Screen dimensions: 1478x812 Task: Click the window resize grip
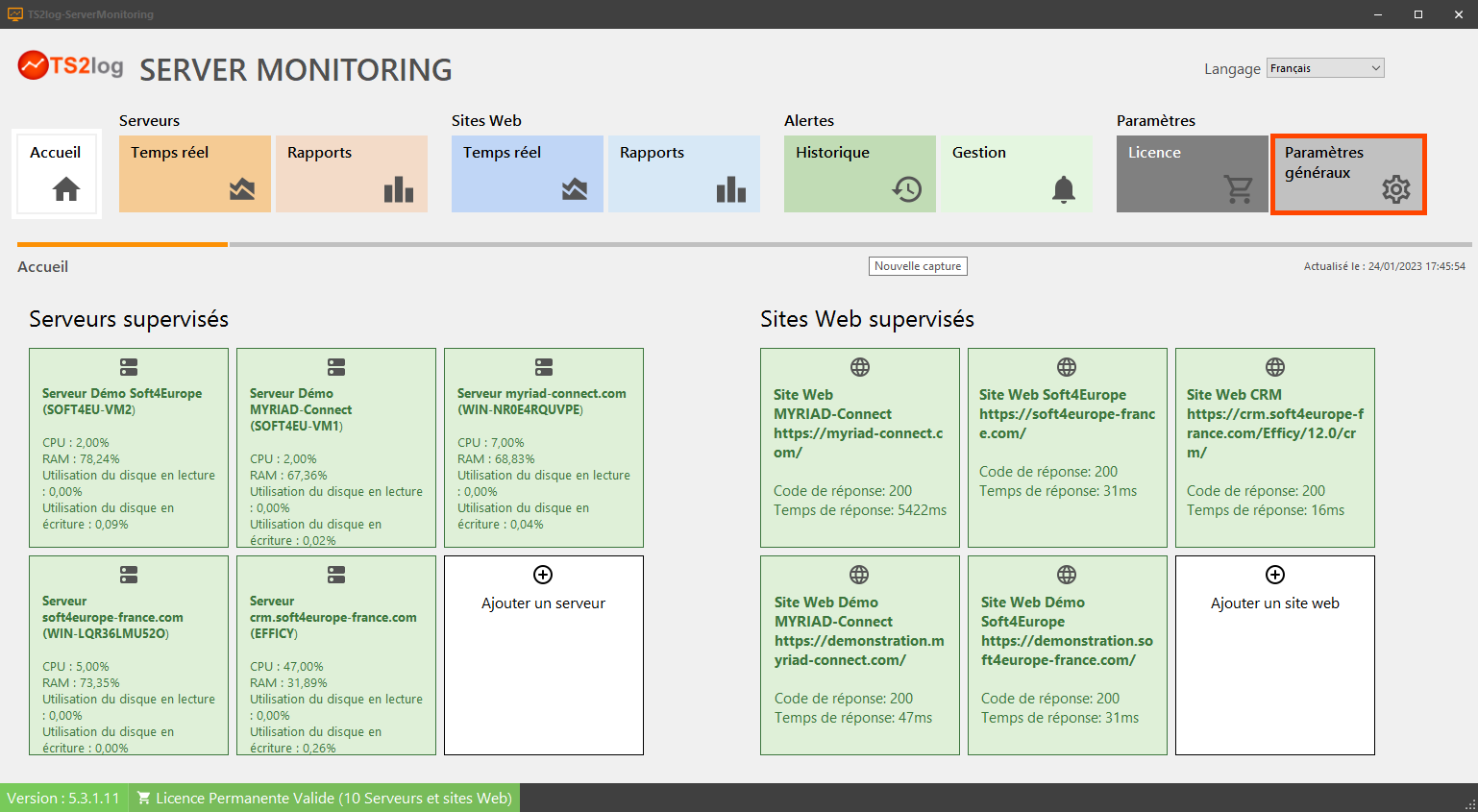pos(1470,804)
